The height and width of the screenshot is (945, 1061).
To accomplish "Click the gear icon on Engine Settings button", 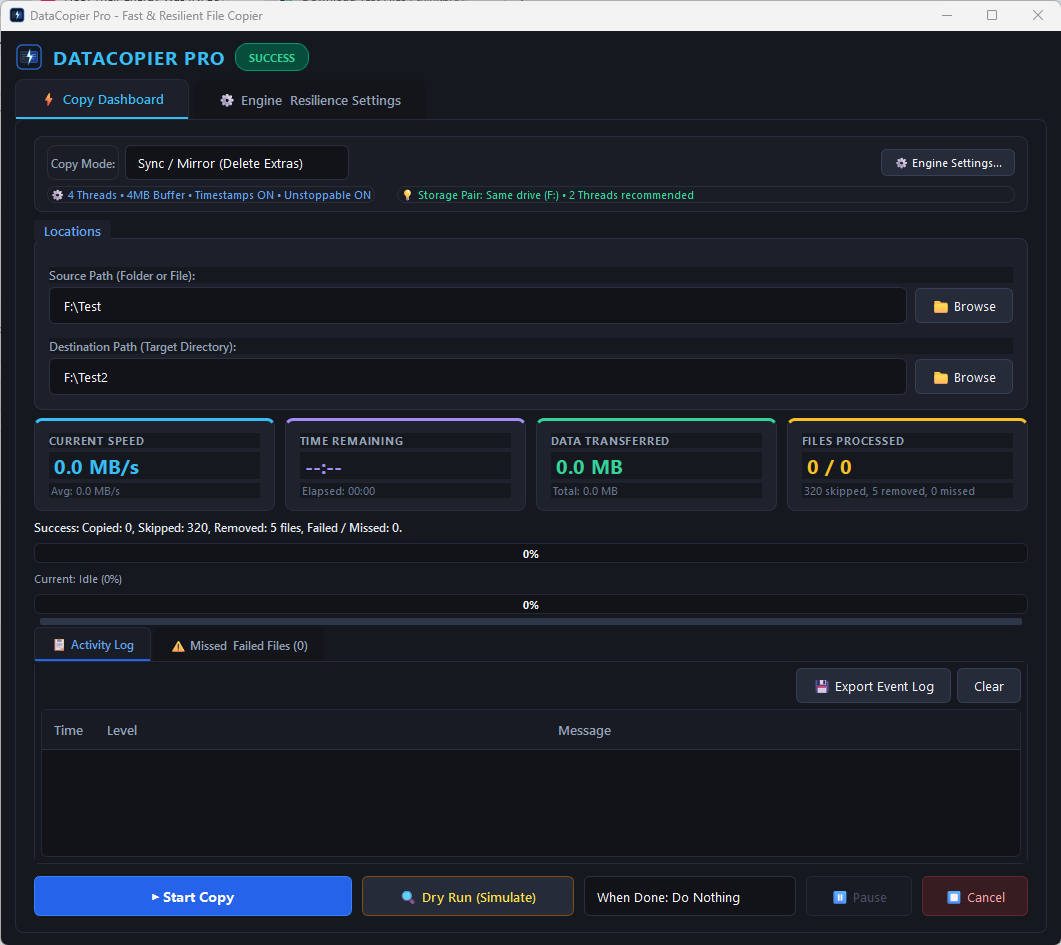I will coord(901,163).
